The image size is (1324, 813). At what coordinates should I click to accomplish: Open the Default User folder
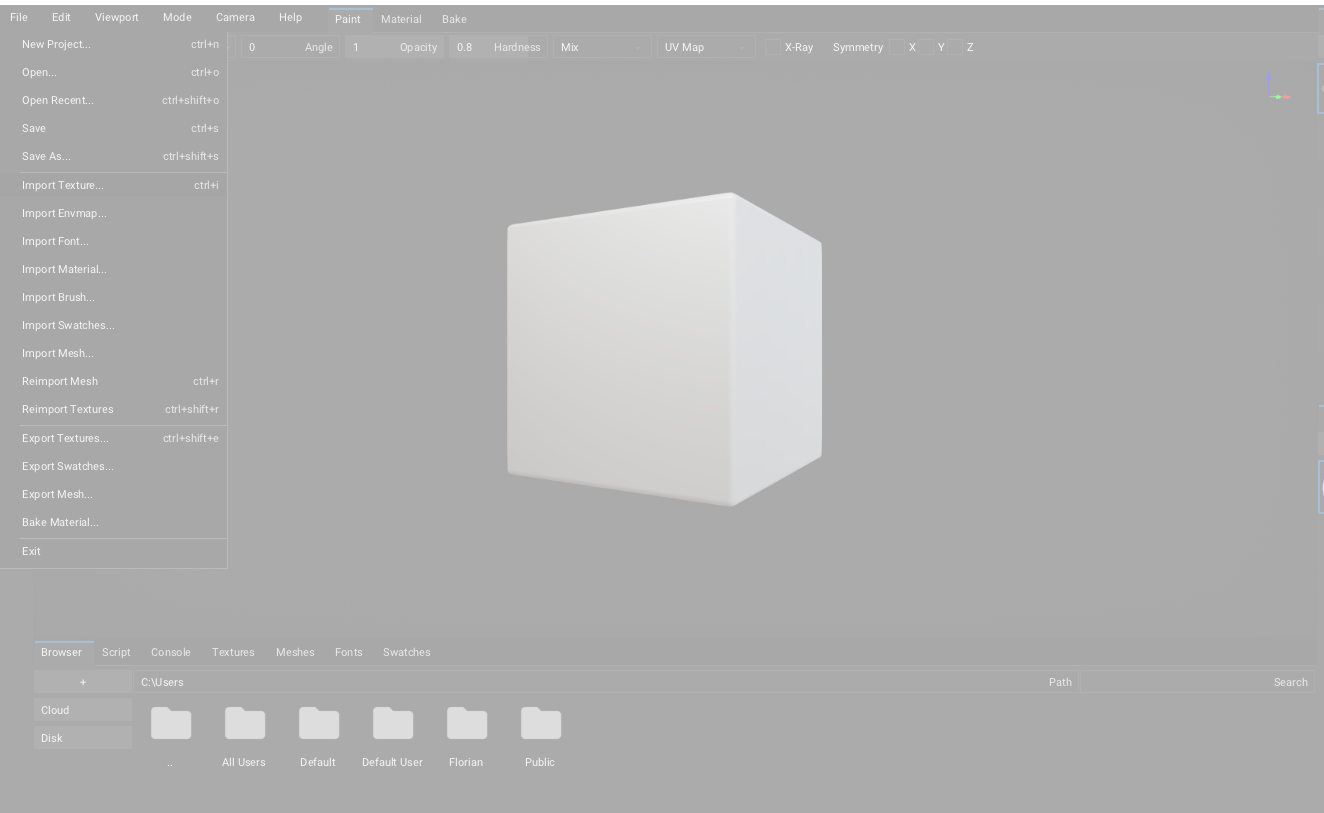point(392,723)
